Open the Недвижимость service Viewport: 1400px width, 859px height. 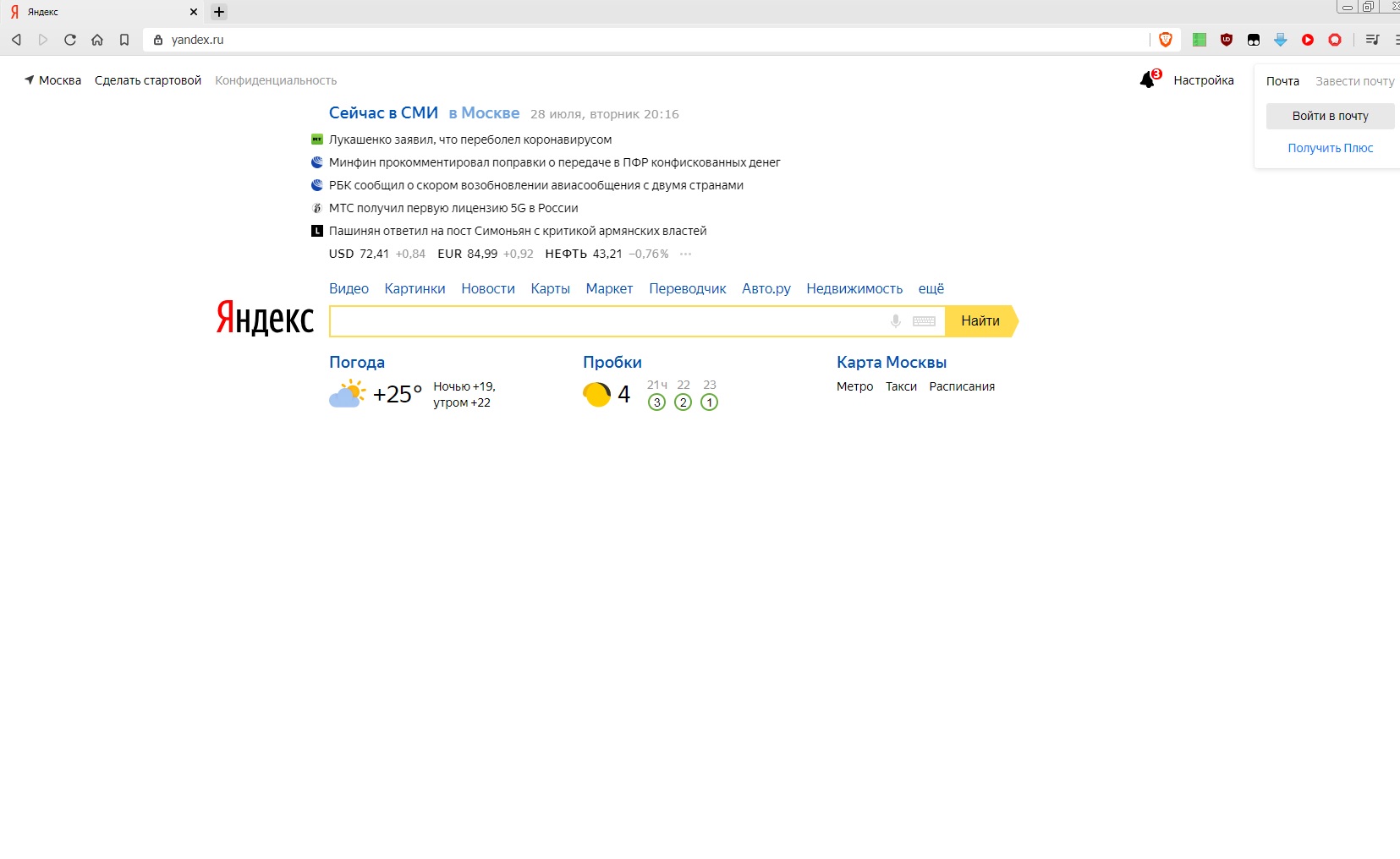click(x=854, y=288)
